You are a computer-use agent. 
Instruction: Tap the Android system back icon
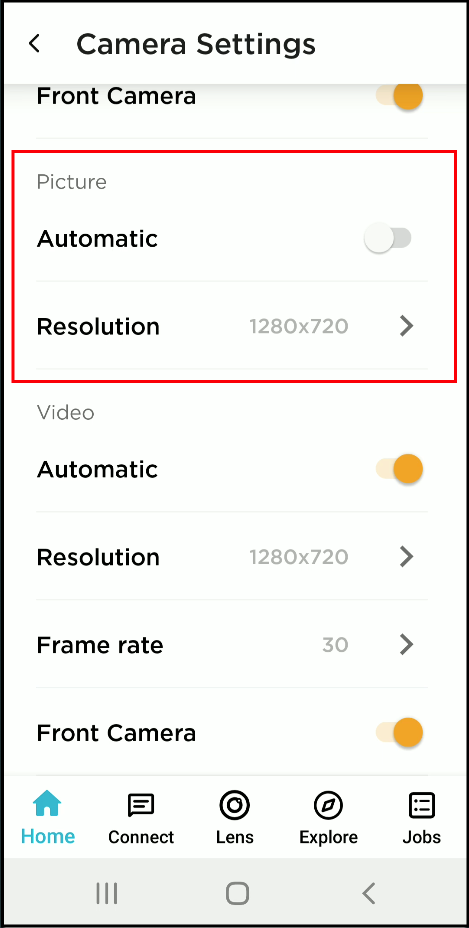(369, 893)
